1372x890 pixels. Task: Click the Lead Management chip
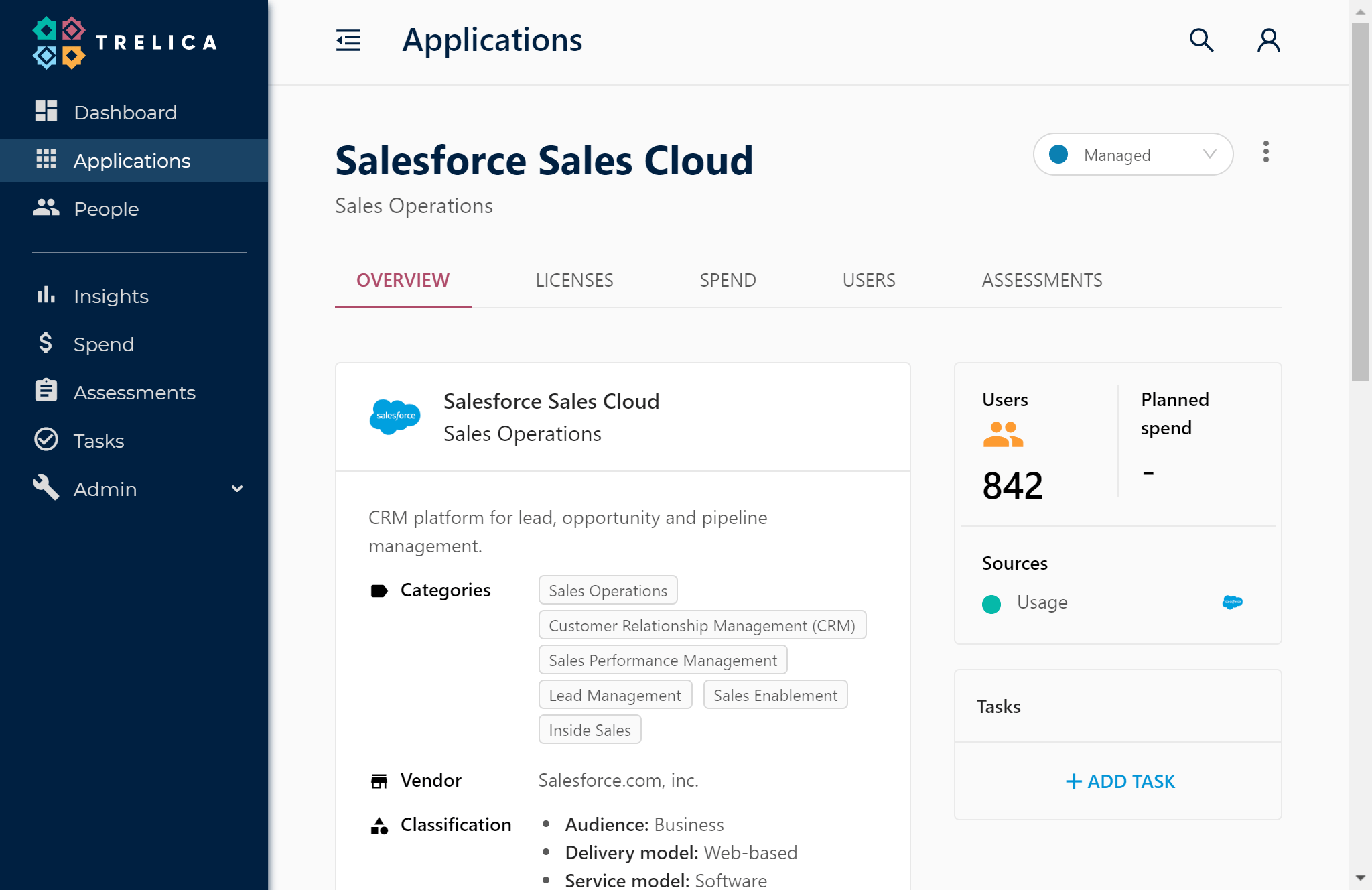pyautogui.click(x=615, y=695)
